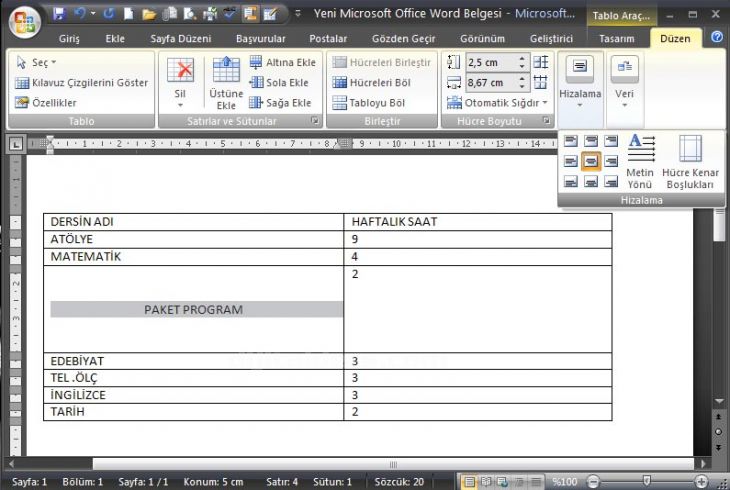Click the zoom slider handle
Image resolution: width=730 pixels, height=490 pixels.
coord(647,481)
